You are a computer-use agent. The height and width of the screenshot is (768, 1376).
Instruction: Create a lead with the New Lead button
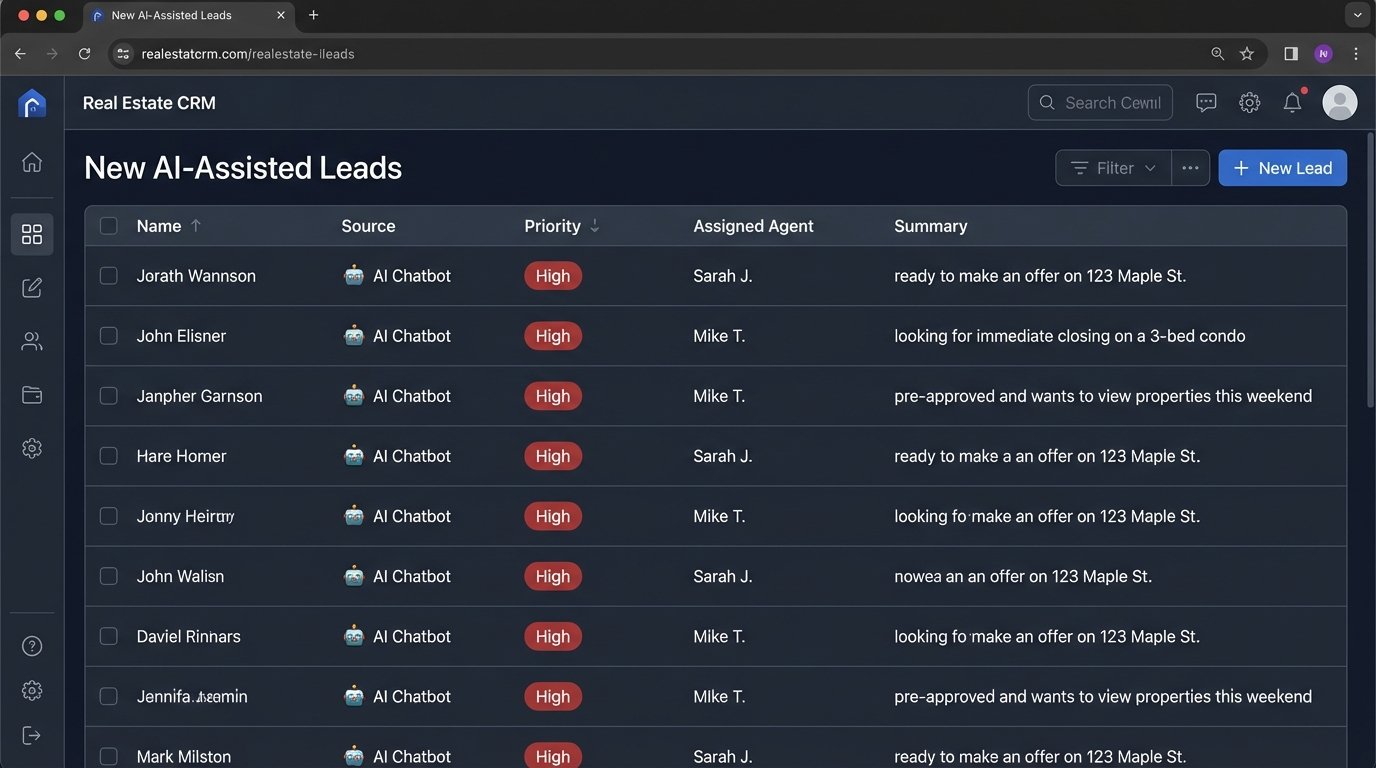pos(1282,167)
